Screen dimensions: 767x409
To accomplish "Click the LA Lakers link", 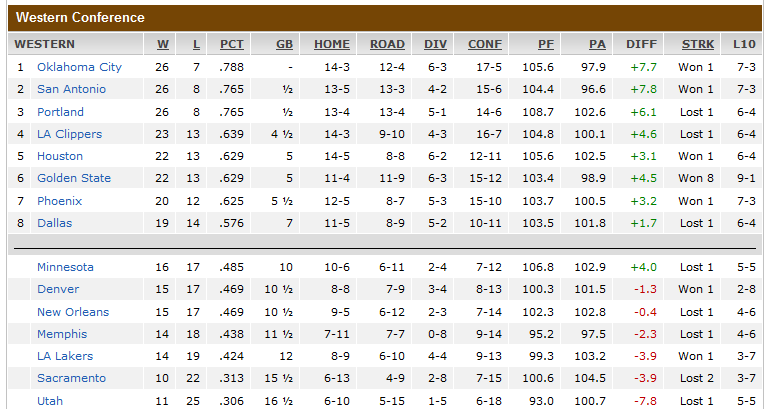I will tap(65, 356).
